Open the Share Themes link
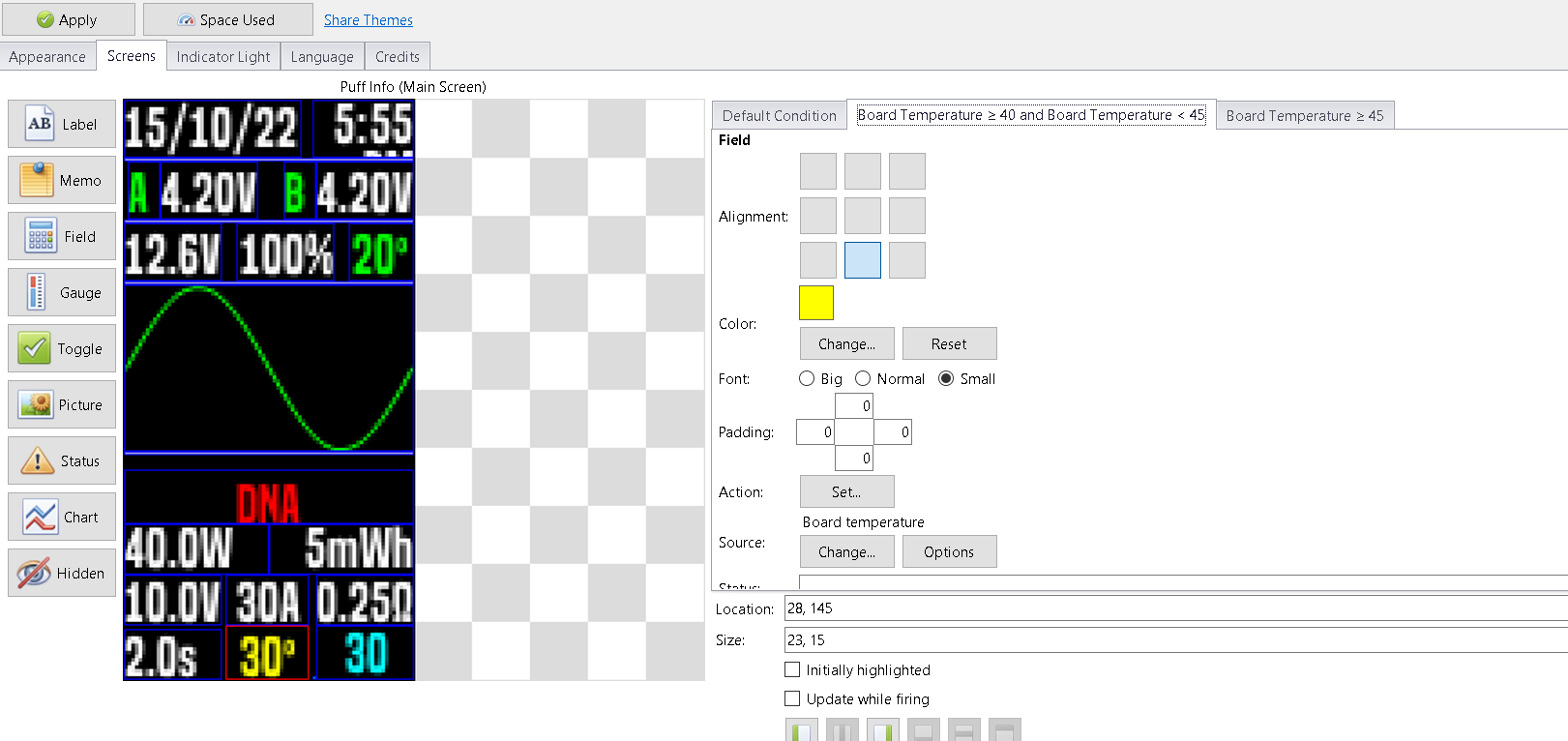 [x=368, y=20]
